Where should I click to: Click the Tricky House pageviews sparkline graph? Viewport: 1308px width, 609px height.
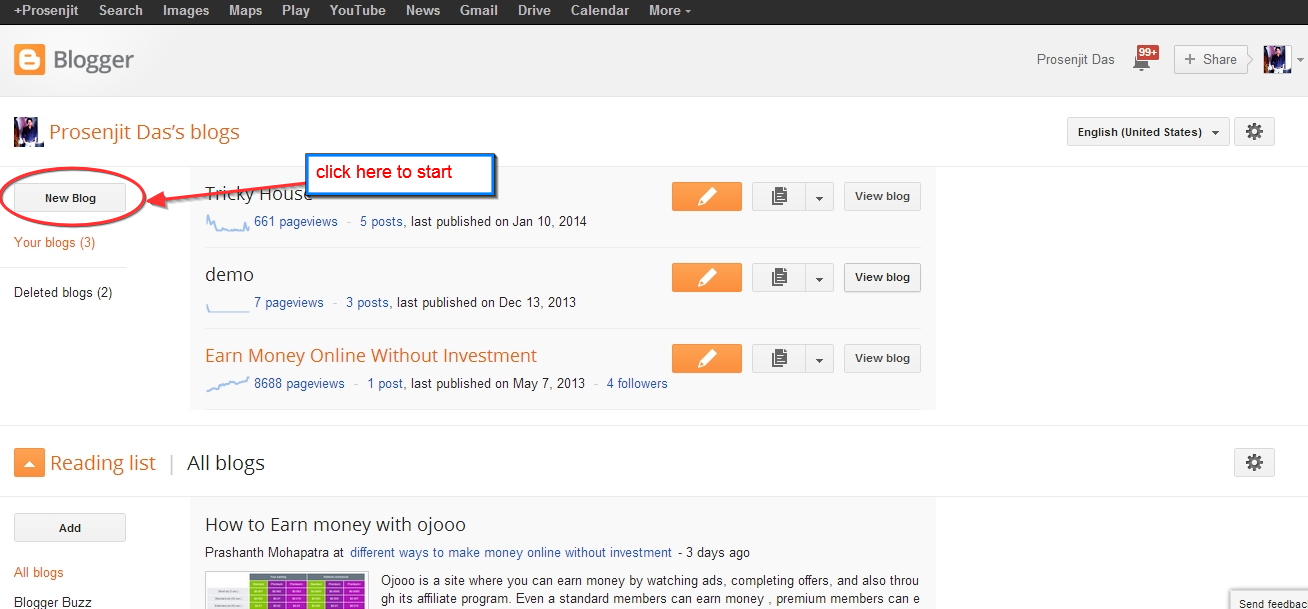click(227, 222)
